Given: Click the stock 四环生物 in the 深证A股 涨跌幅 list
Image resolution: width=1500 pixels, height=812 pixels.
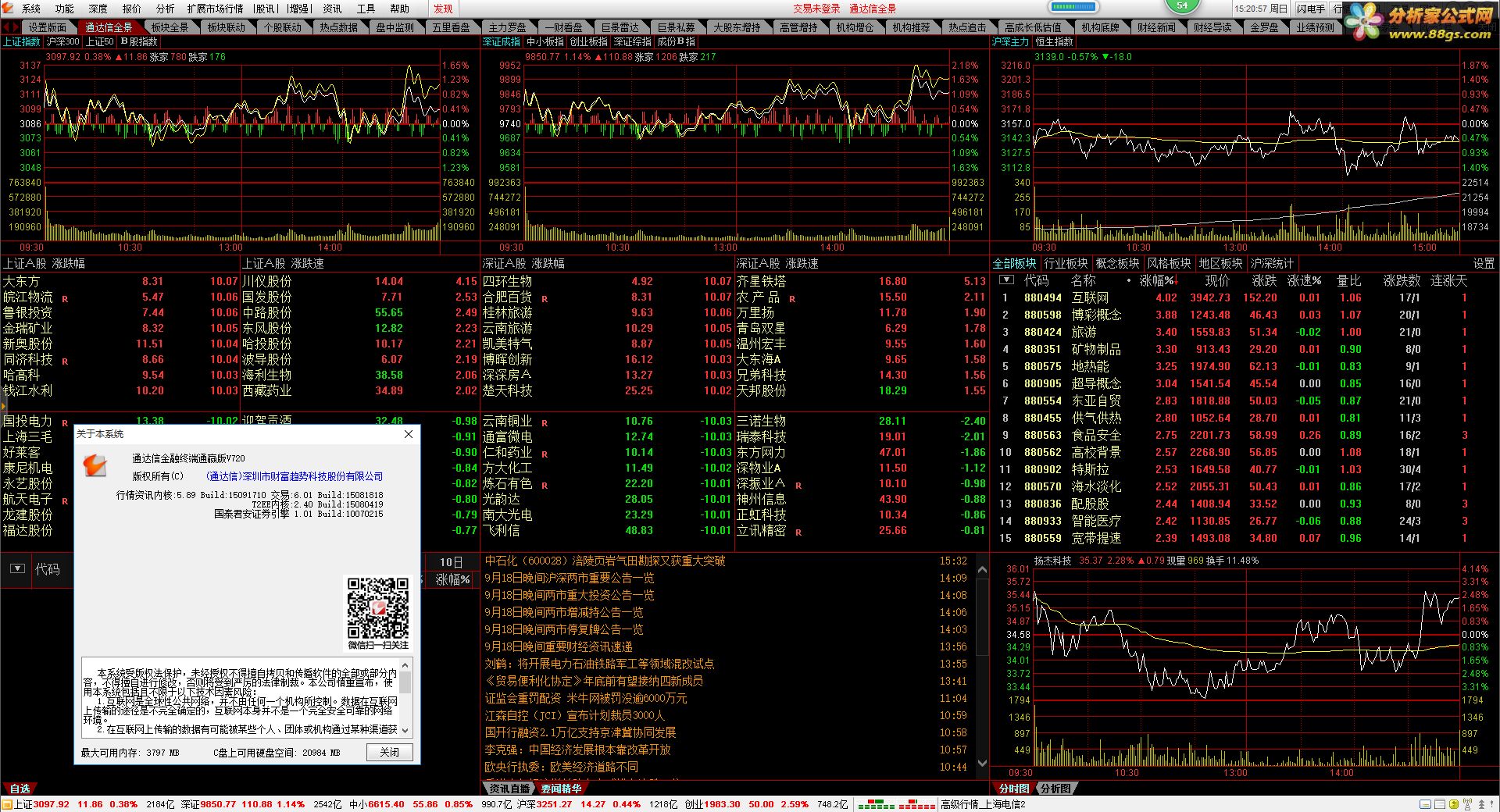Looking at the screenshot, I should tap(507, 281).
